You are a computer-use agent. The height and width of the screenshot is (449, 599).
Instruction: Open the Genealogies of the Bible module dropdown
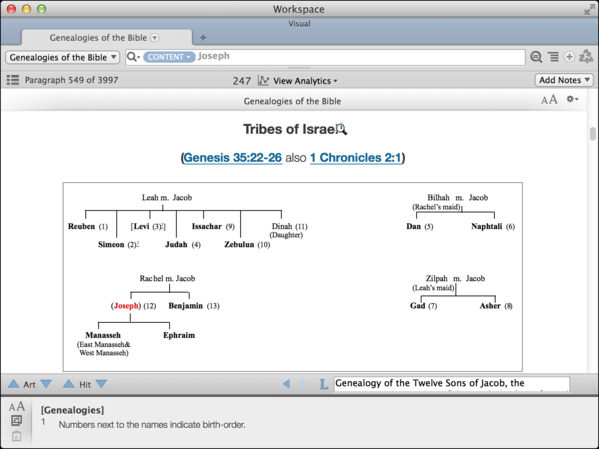click(63, 57)
